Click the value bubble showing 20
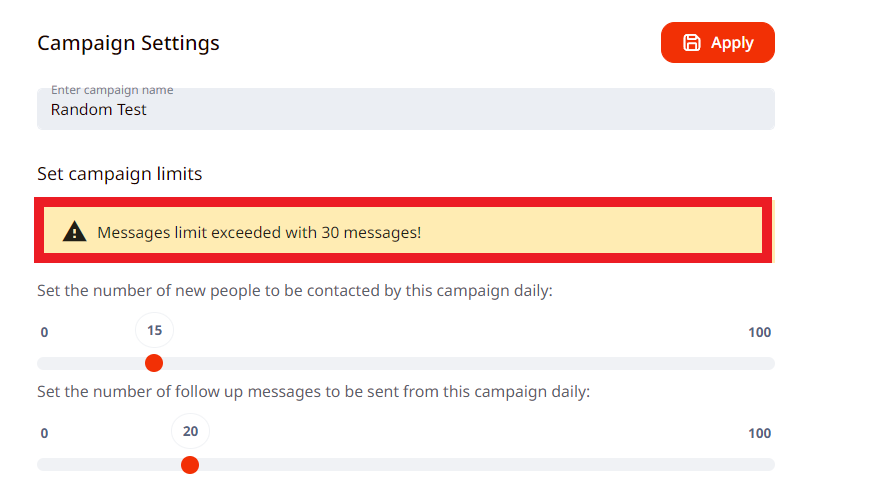This screenshot has width=881, height=500. click(x=191, y=432)
